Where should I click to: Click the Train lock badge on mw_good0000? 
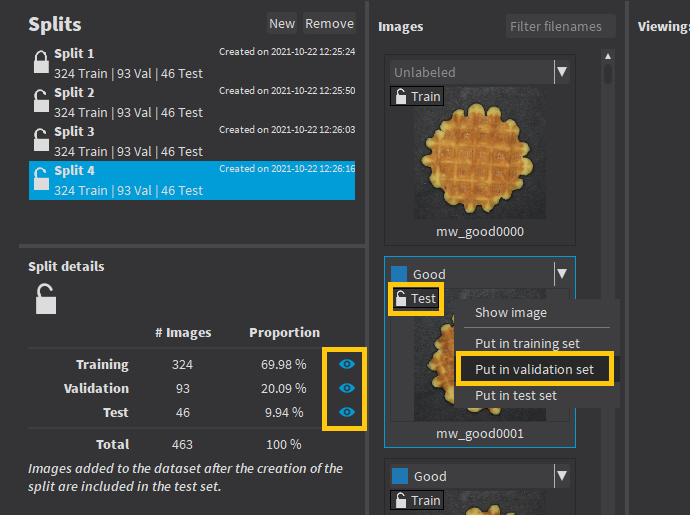(417, 96)
